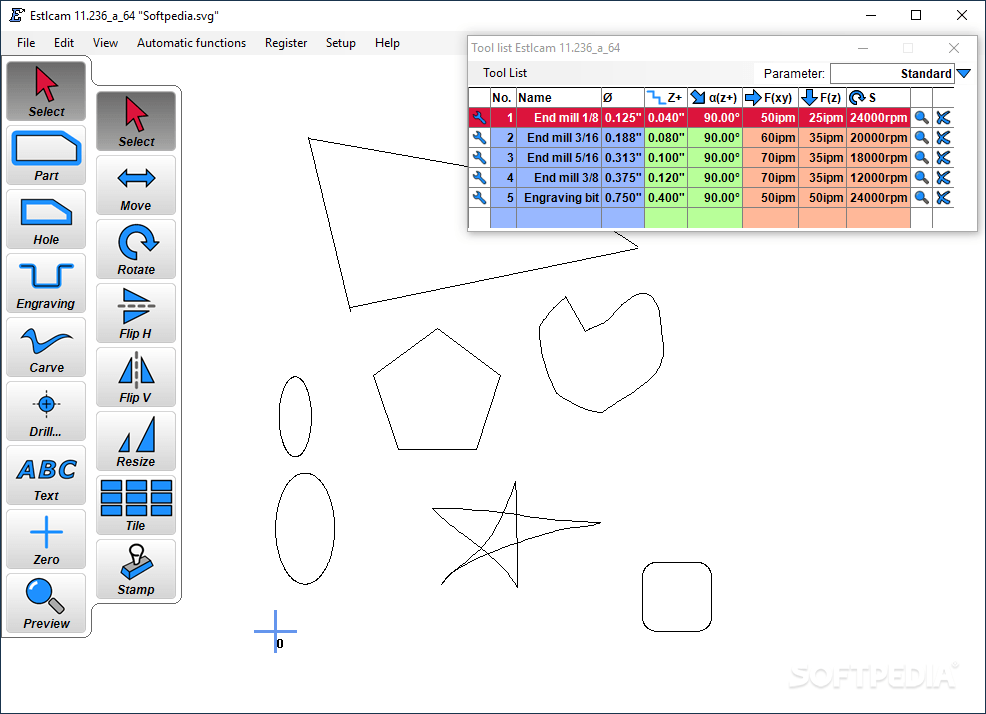The height and width of the screenshot is (714, 986).
Task: Edit End mill 1/8 with wrench icon
Action: point(479,117)
